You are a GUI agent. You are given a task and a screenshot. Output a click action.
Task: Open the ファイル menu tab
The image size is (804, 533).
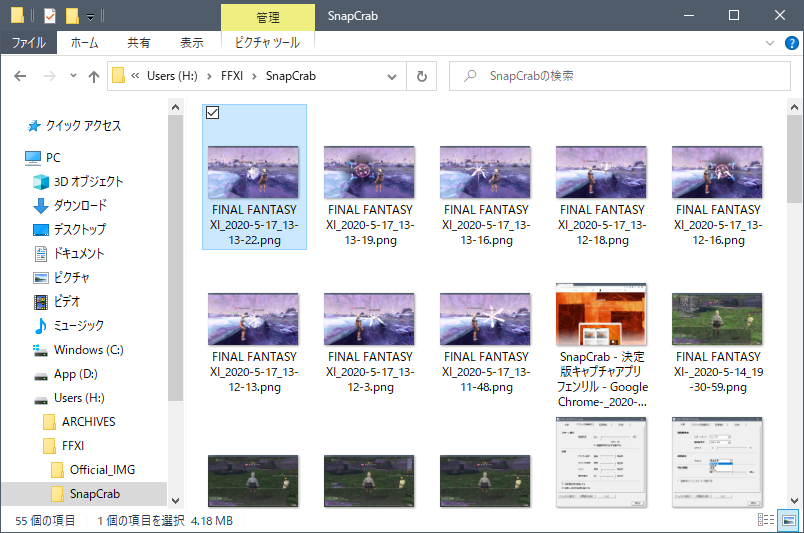pos(29,43)
